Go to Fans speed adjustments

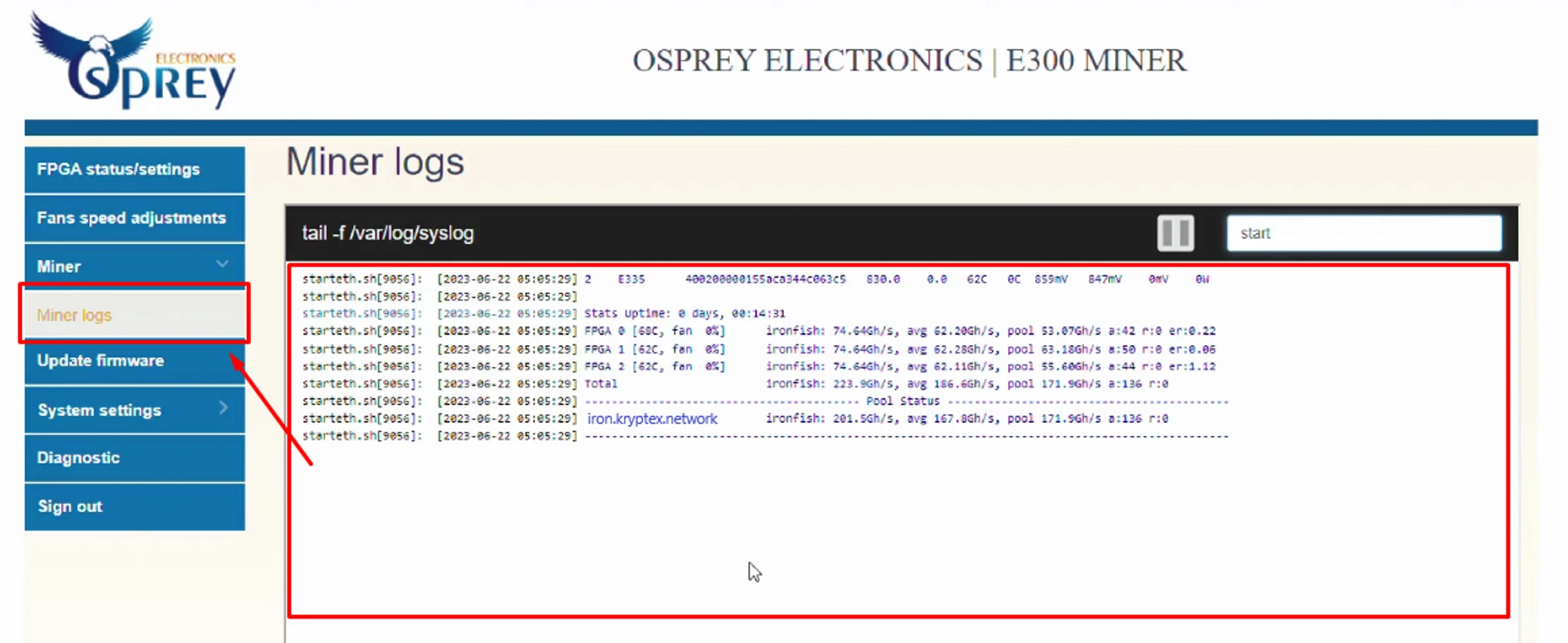coord(131,218)
